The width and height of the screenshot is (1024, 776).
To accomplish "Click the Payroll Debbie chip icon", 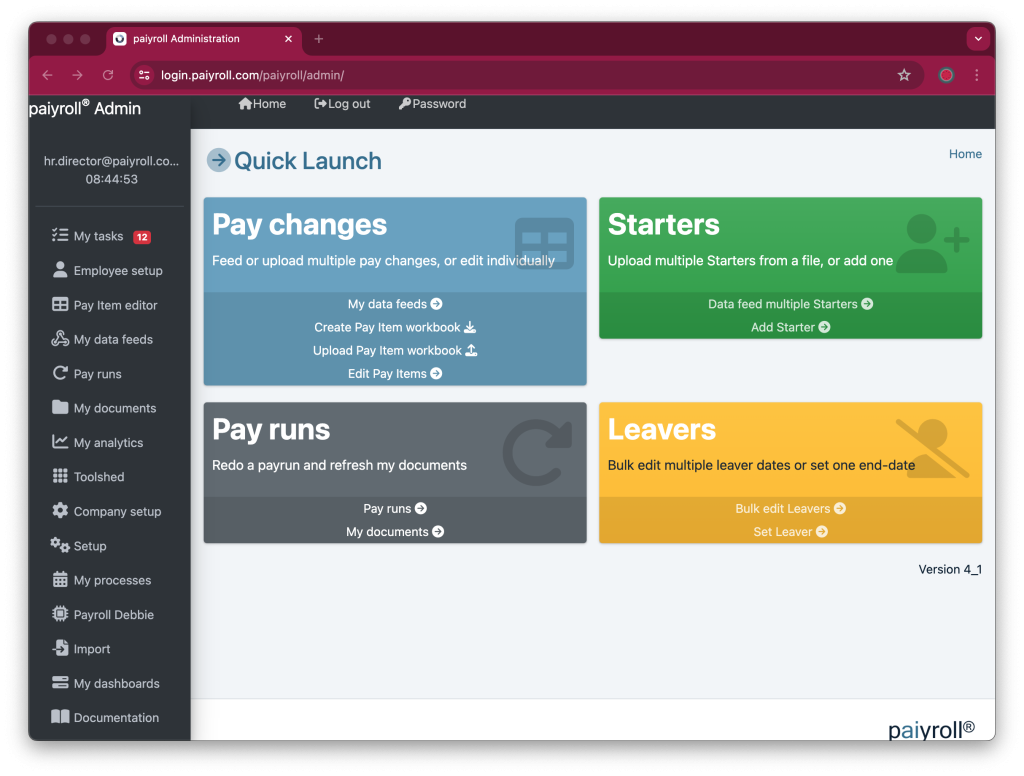I will click(60, 614).
